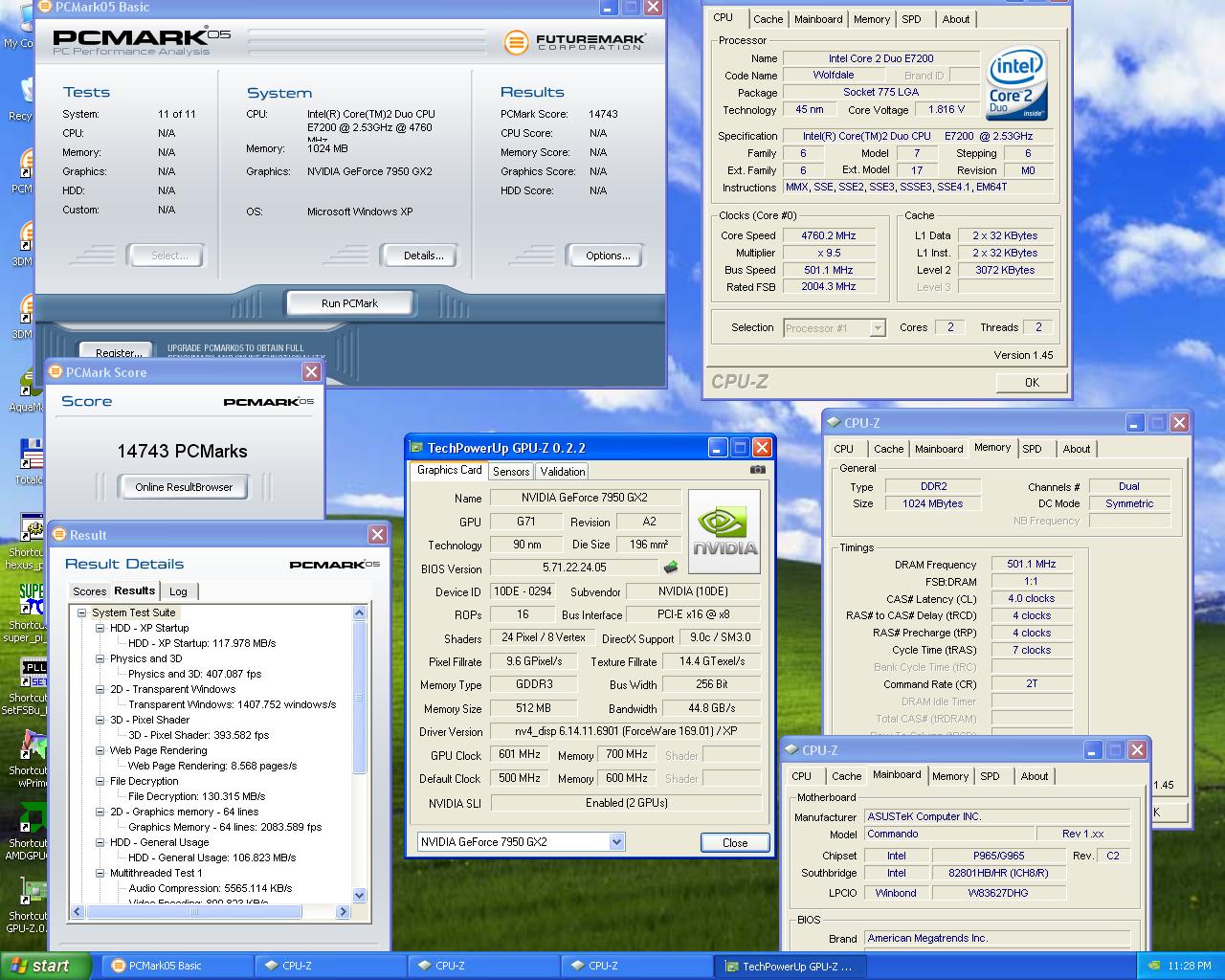Open the Processor #1 selection dropdown

[878, 327]
